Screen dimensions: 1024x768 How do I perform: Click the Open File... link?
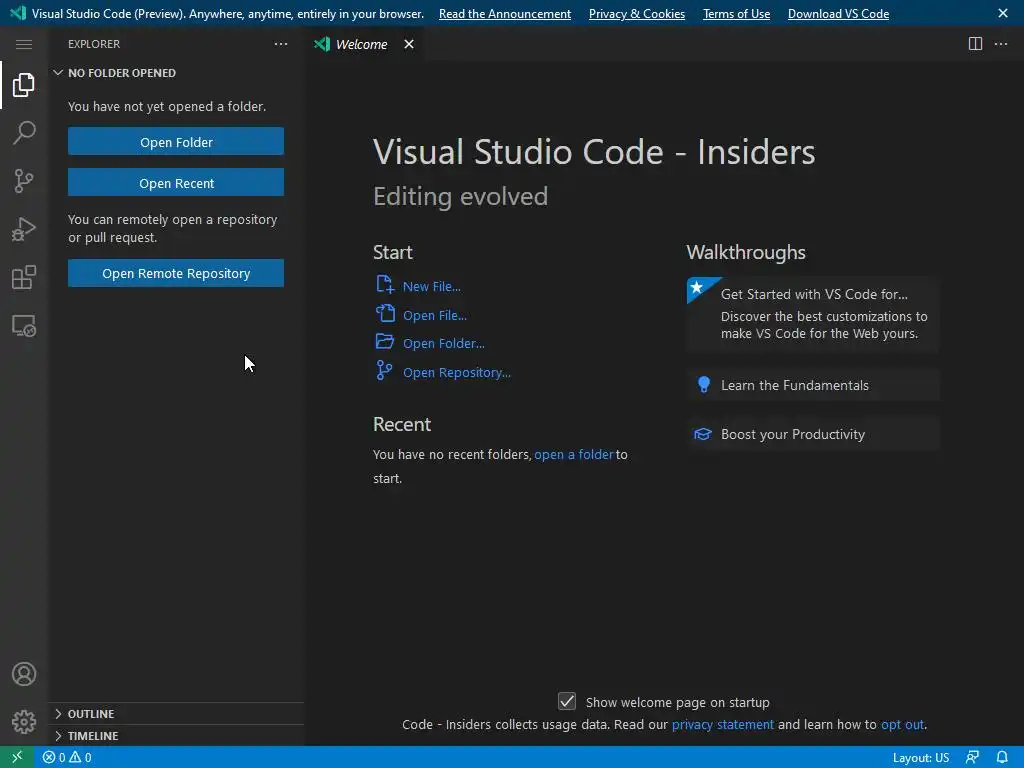click(x=435, y=315)
